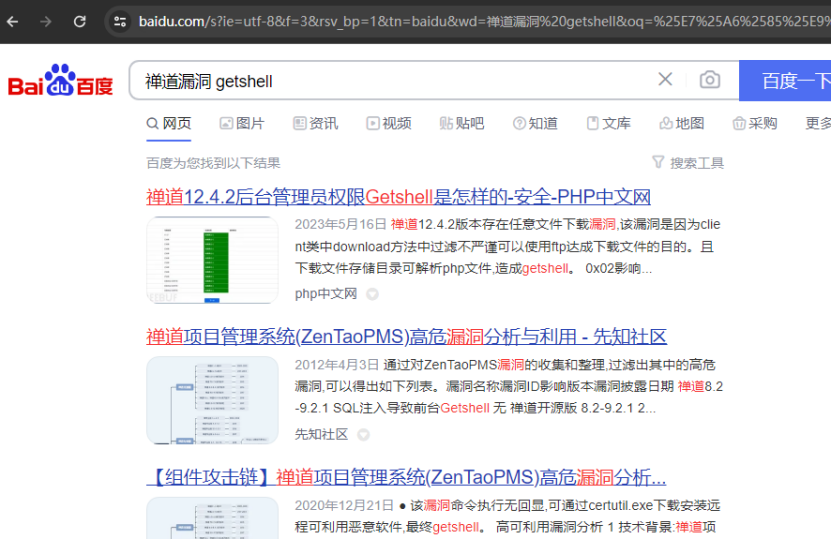This screenshot has height=540, width=831.
Task: Open result 禅道12.4.2后台管理员权限Getshell
Action: [x=399, y=197]
